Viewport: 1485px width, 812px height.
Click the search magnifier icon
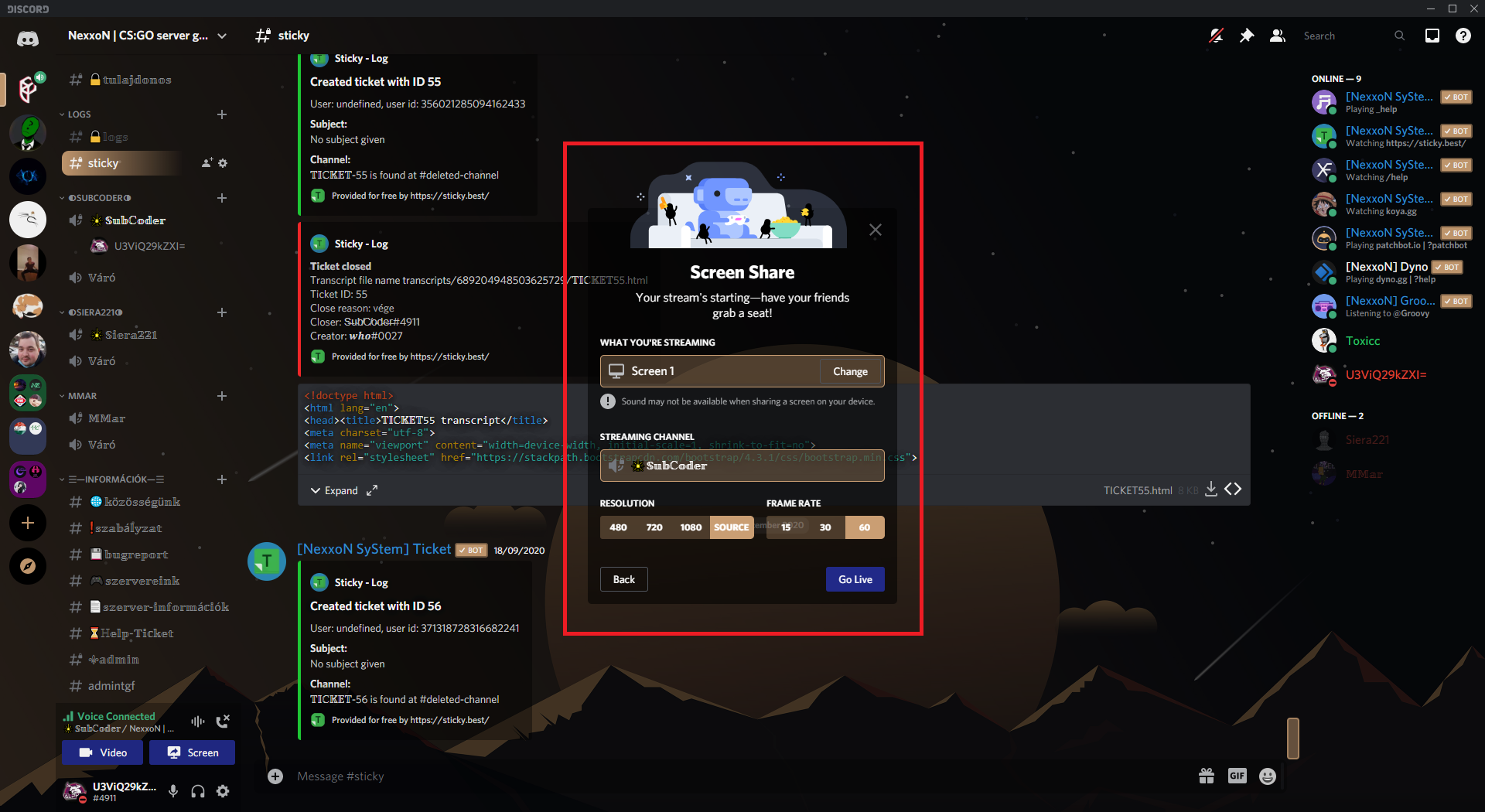click(1399, 36)
